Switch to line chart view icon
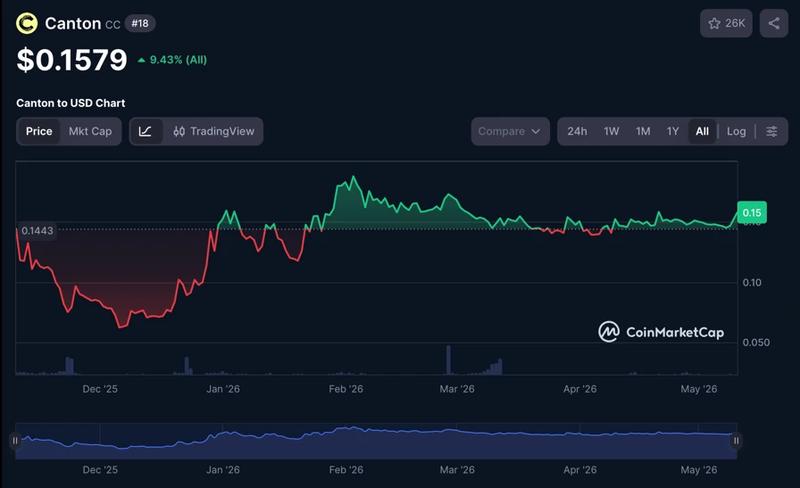Viewport: 800px width, 488px height. click(x=145, y=132)
